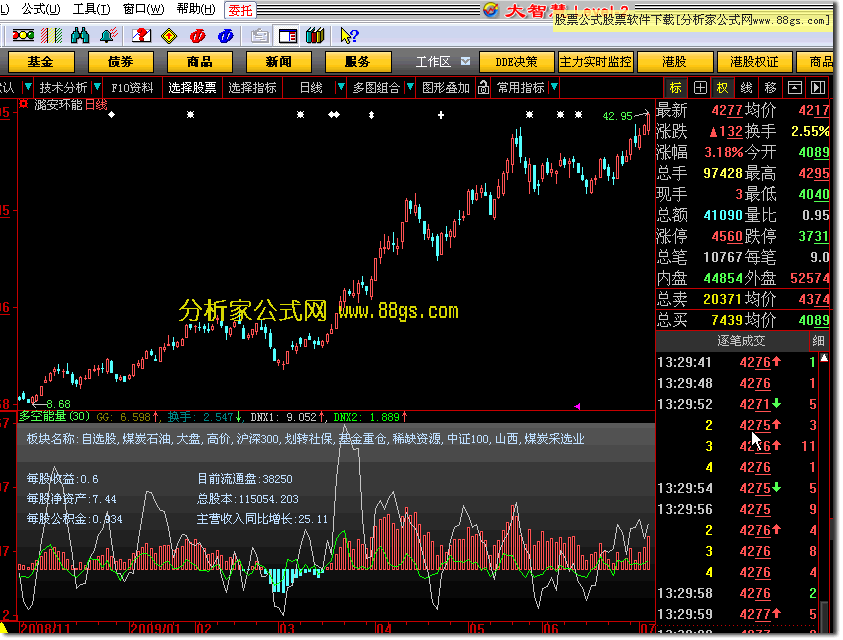Open the 基金 section
Screen dimensions: 843x640
[41, 62]
